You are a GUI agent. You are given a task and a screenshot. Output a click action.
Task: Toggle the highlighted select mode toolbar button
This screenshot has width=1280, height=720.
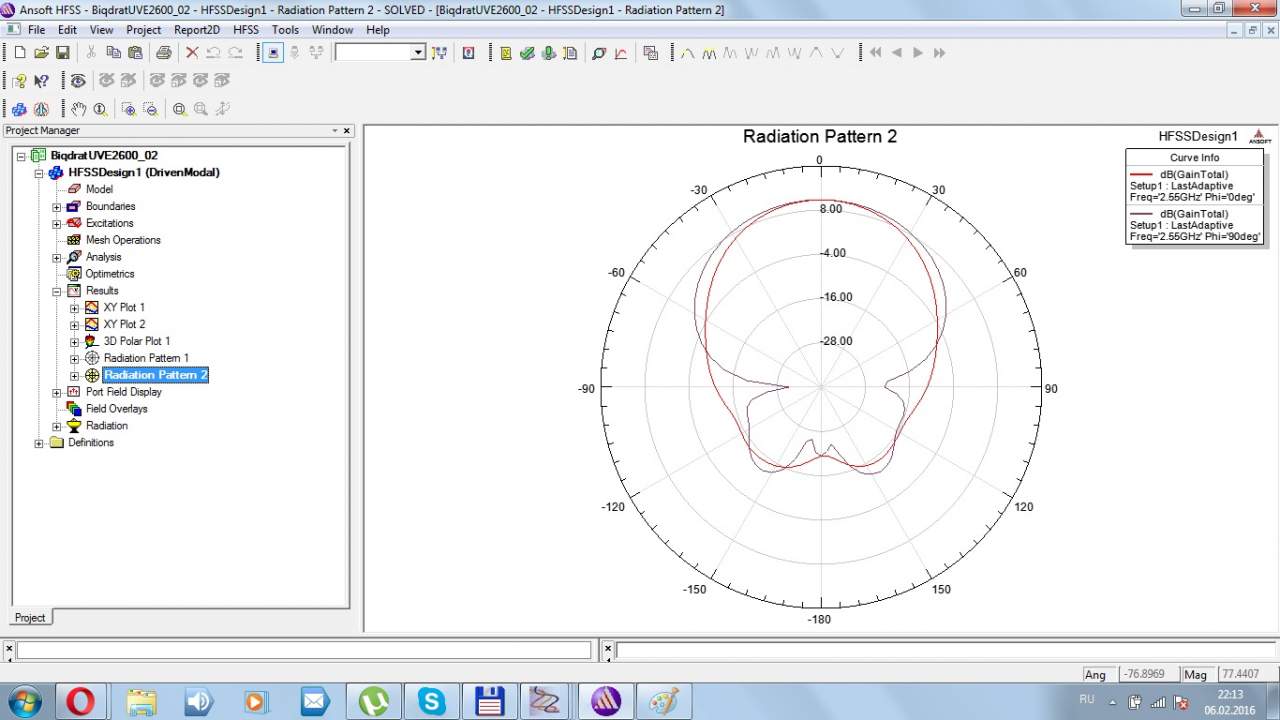click(x=273, y=53)
